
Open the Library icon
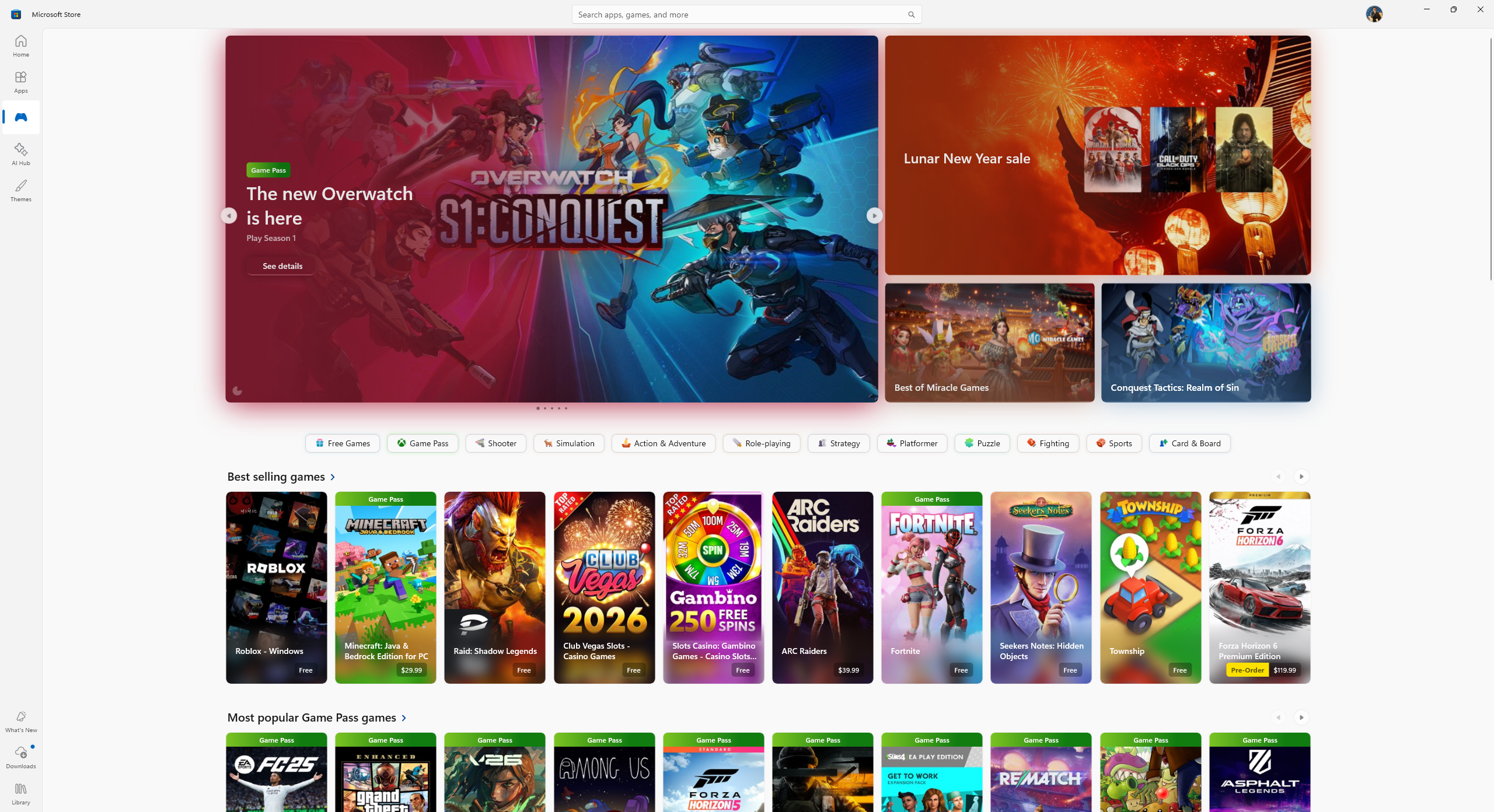pos(21,793)
